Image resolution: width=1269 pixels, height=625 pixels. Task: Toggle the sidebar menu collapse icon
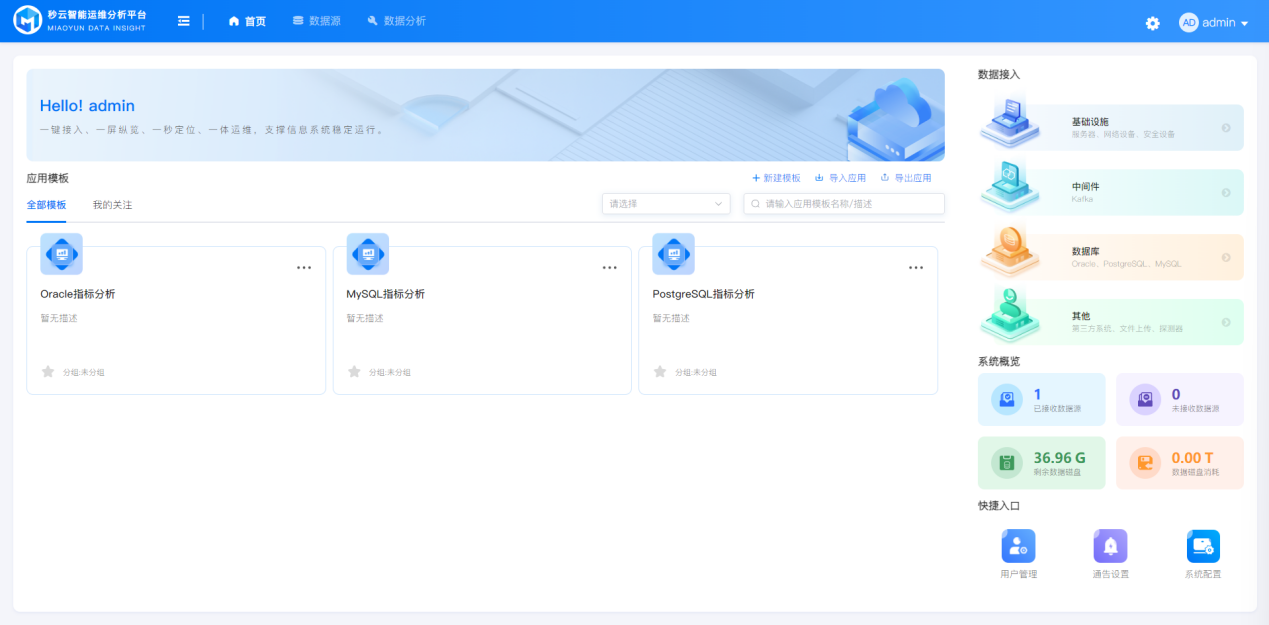click(184, 21)
